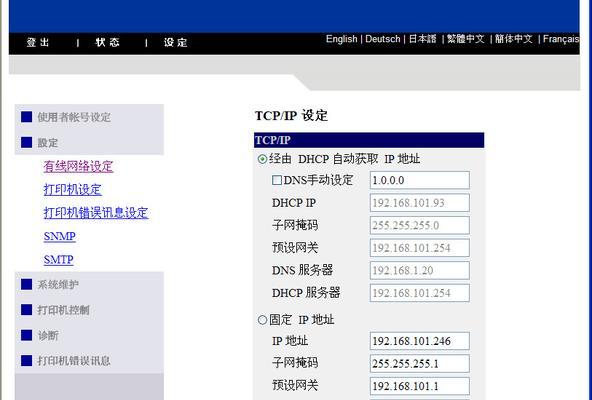Open the 打印机控制 sidebar section
592x400 pixels.
click(x=63, y=310)
